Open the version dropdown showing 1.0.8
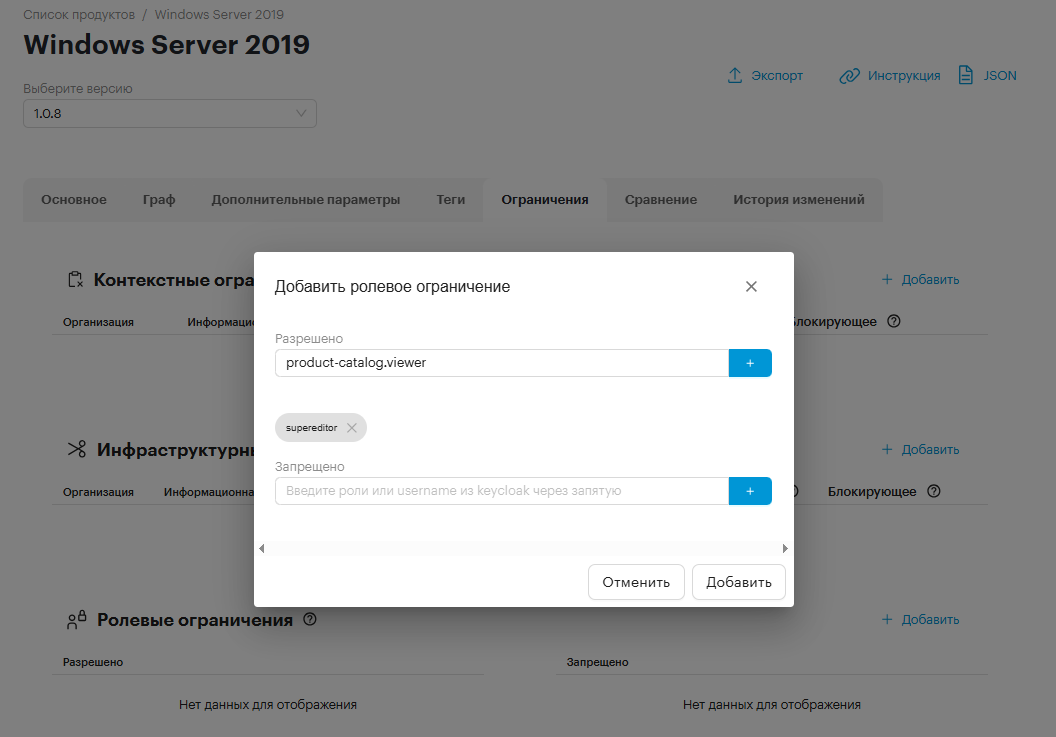 (170, 113)
